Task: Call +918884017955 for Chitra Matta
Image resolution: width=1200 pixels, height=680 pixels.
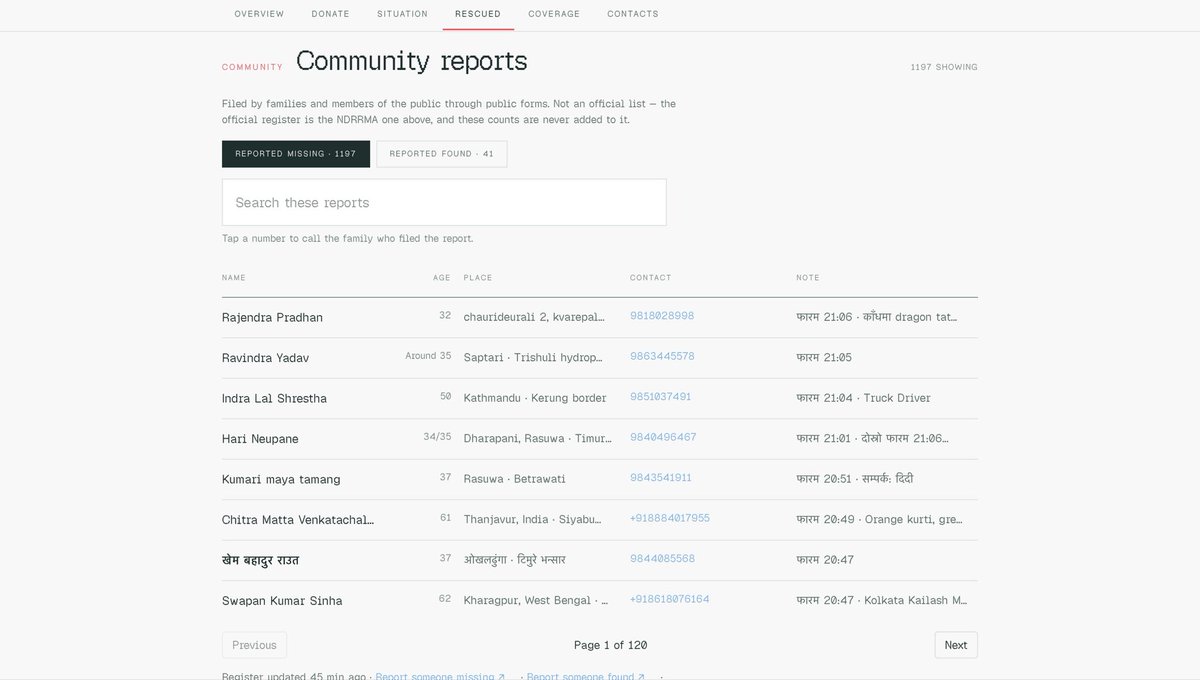Action: point(670,518)
